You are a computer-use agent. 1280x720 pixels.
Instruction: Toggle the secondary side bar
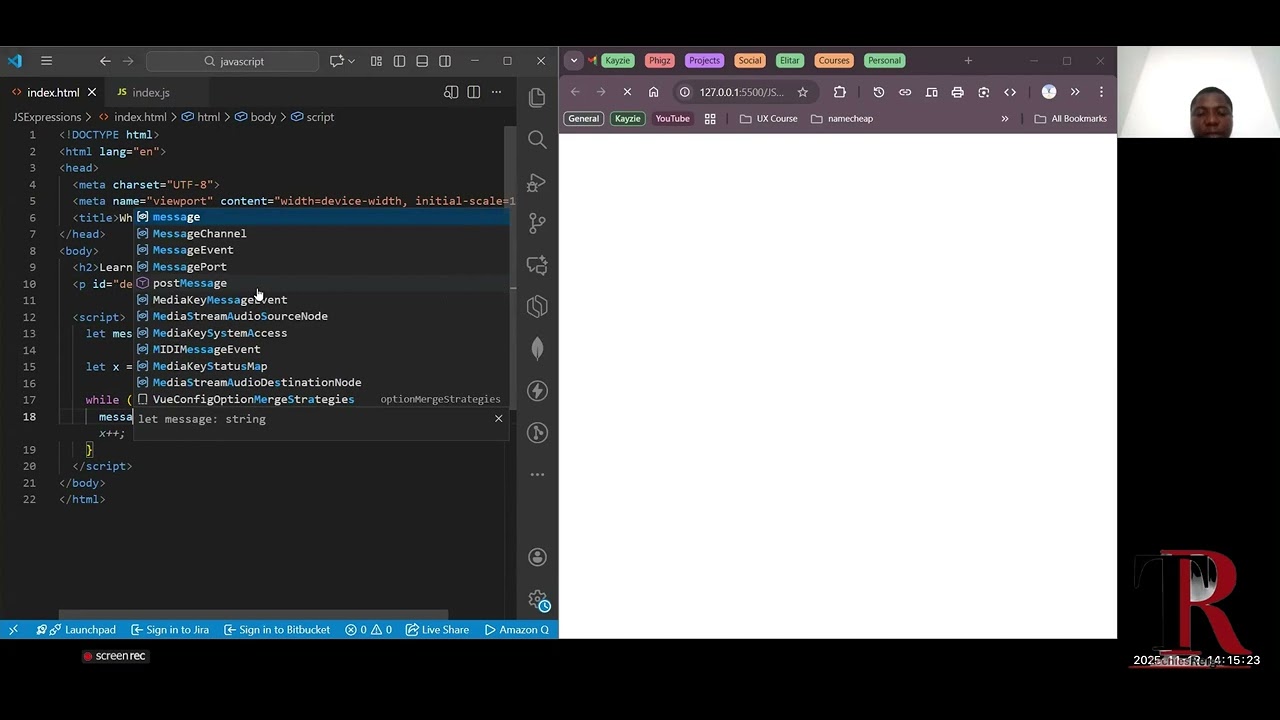coord(445,61)
